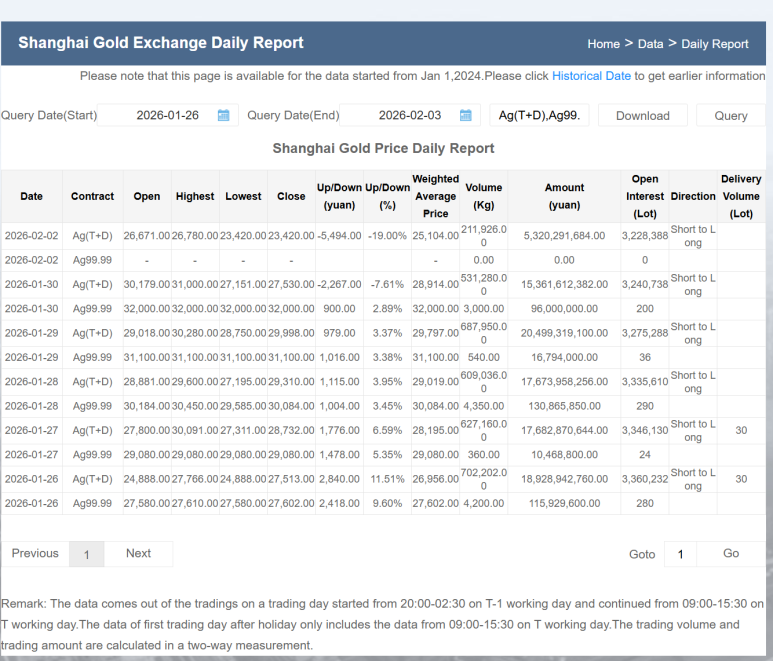Open Daily Report breadcrumb link
This screenshot has height=661, width=773.
pyautogui.click(x=714, y=44)
